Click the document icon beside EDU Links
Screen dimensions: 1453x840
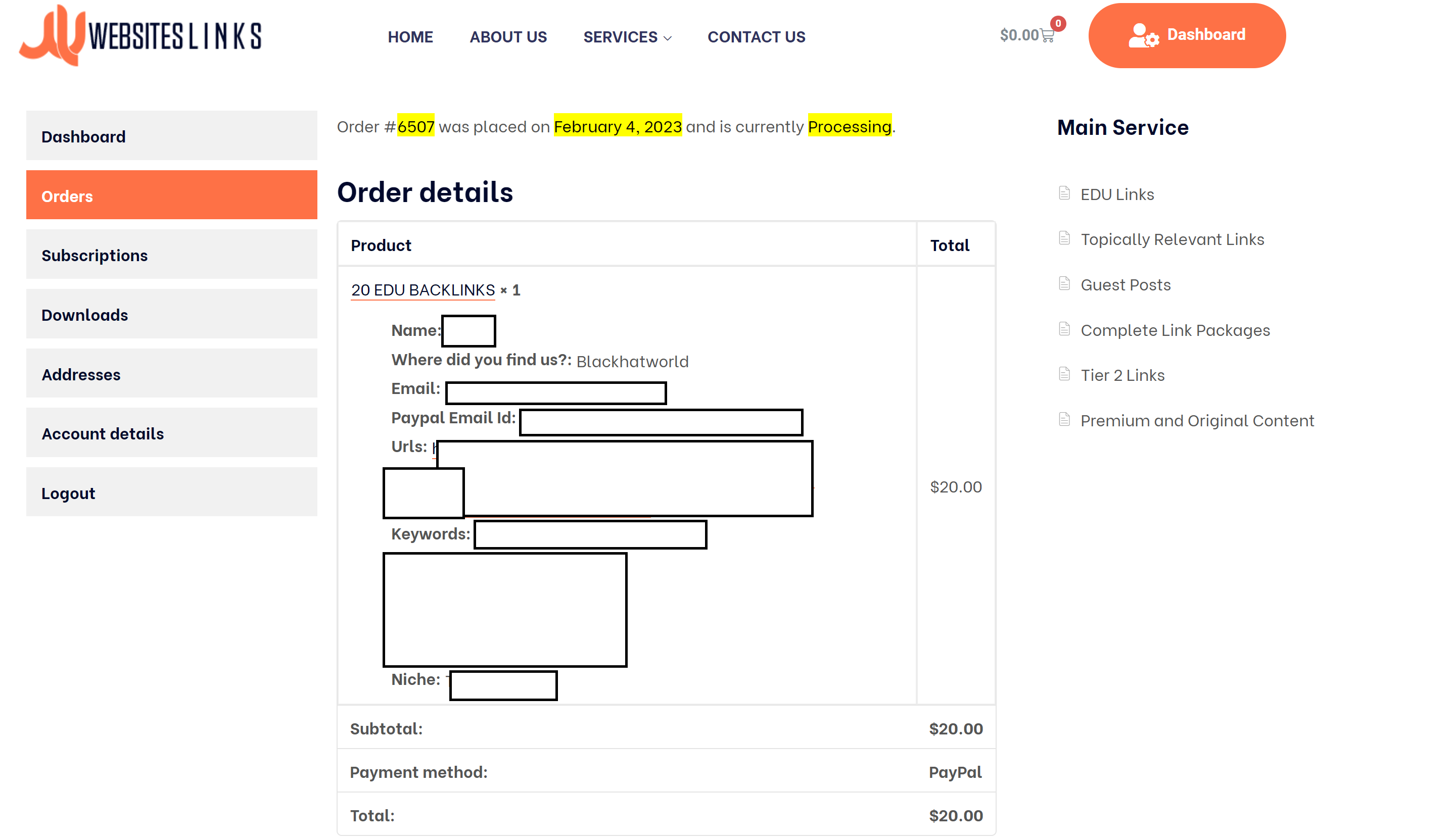1064,193
